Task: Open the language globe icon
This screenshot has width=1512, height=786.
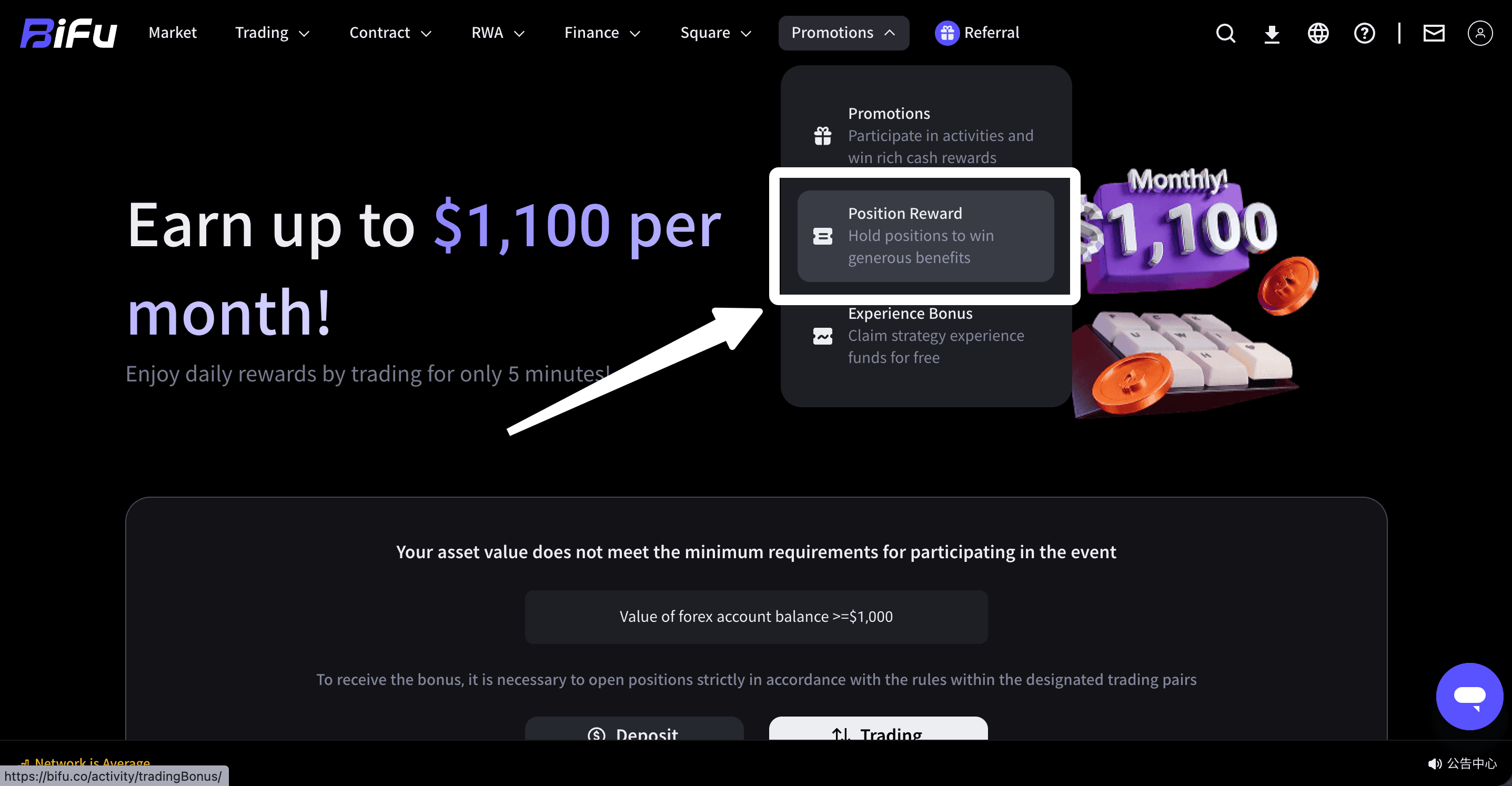Action: coord(1318,33)
